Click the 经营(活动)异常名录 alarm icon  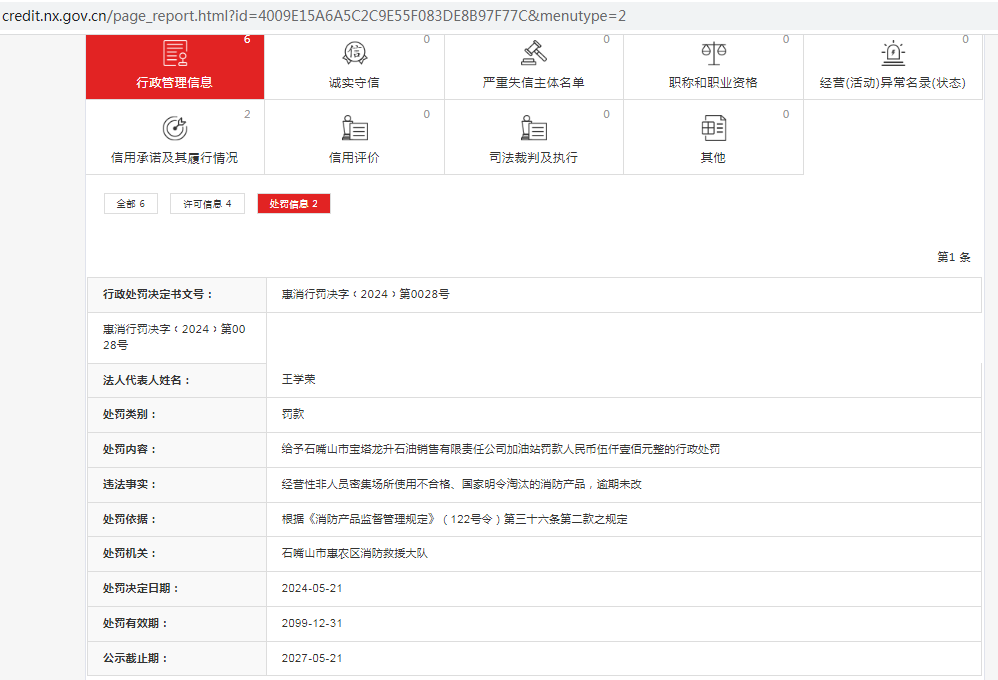[x=892, y=53]
